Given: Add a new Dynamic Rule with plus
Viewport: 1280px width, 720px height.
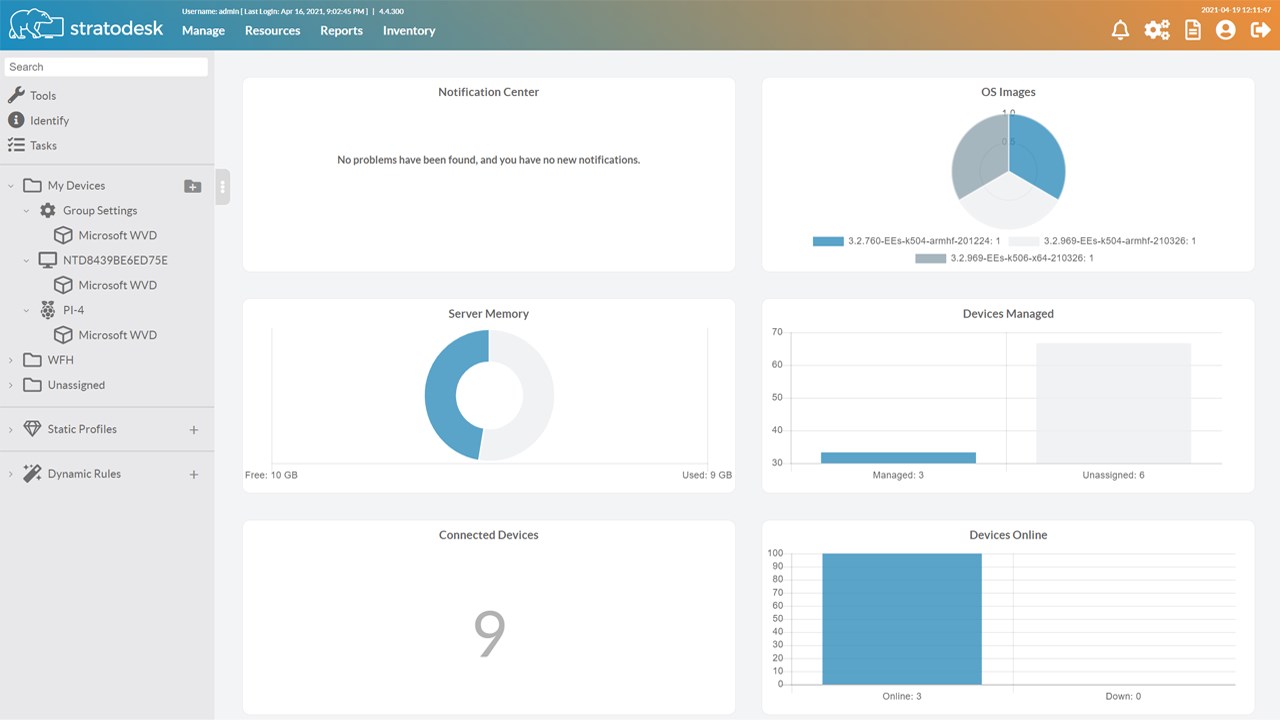Looking at the screenshot, I should [x=194, y=475].
